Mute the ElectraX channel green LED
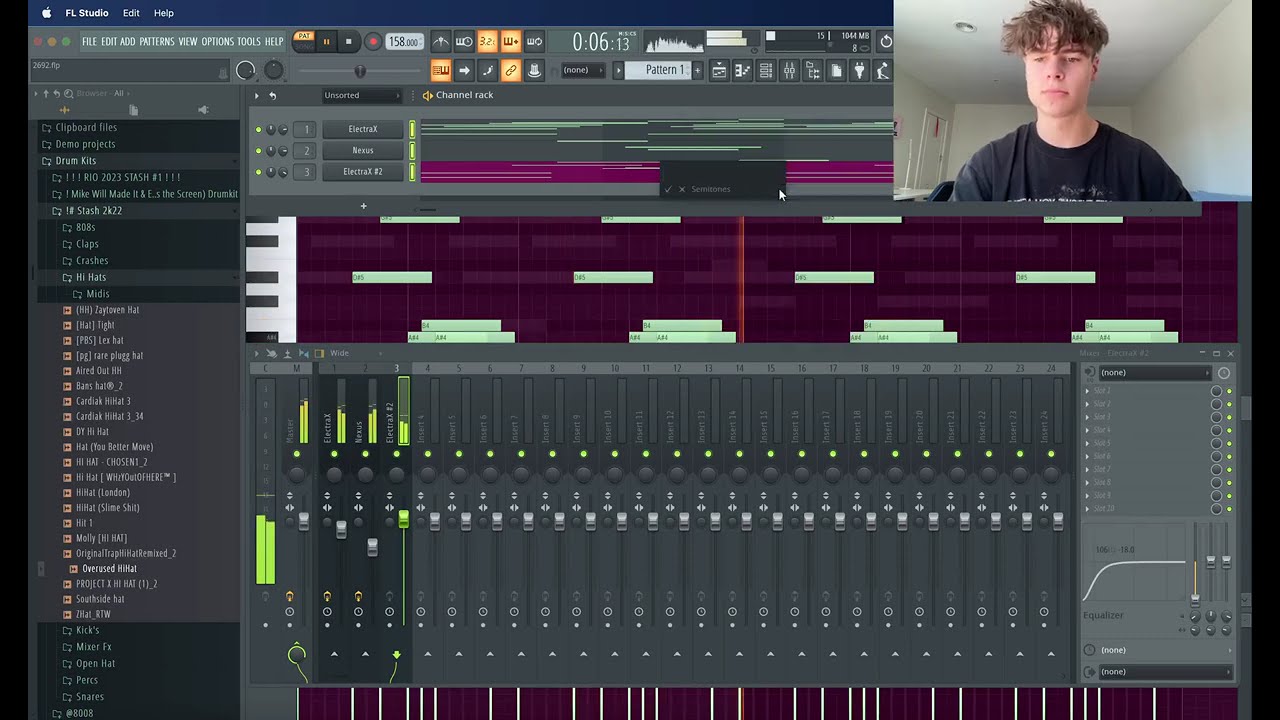1280x720 pixels. pyautogui.click(x=258, y=129)
